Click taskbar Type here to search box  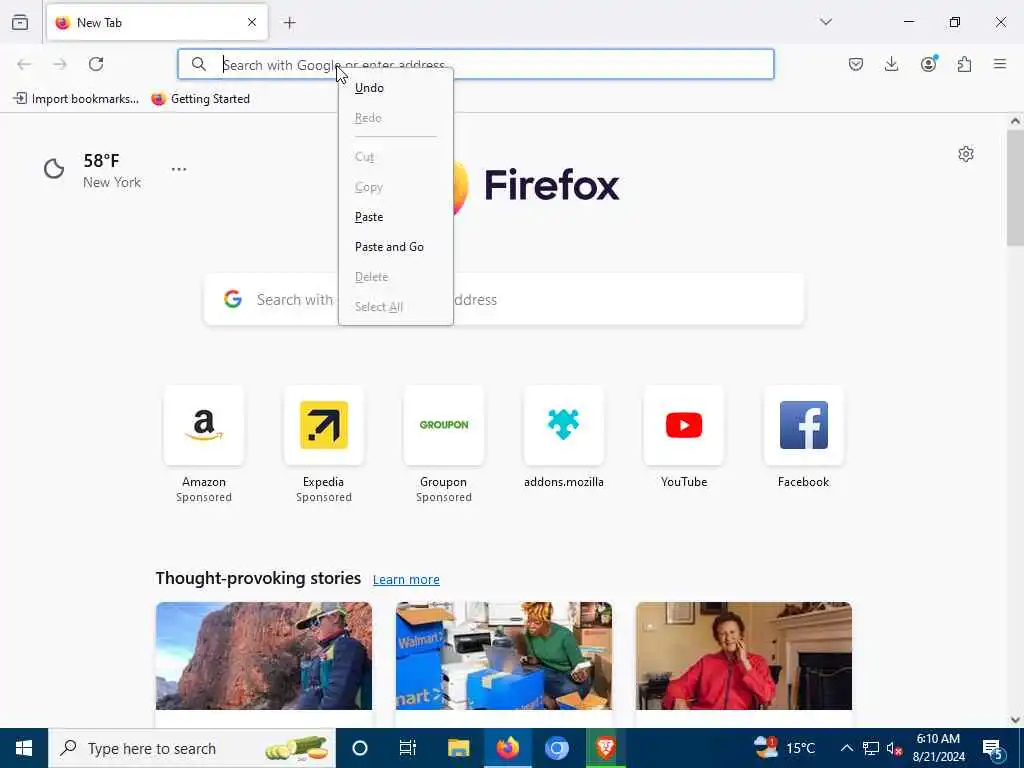(192, 748)
